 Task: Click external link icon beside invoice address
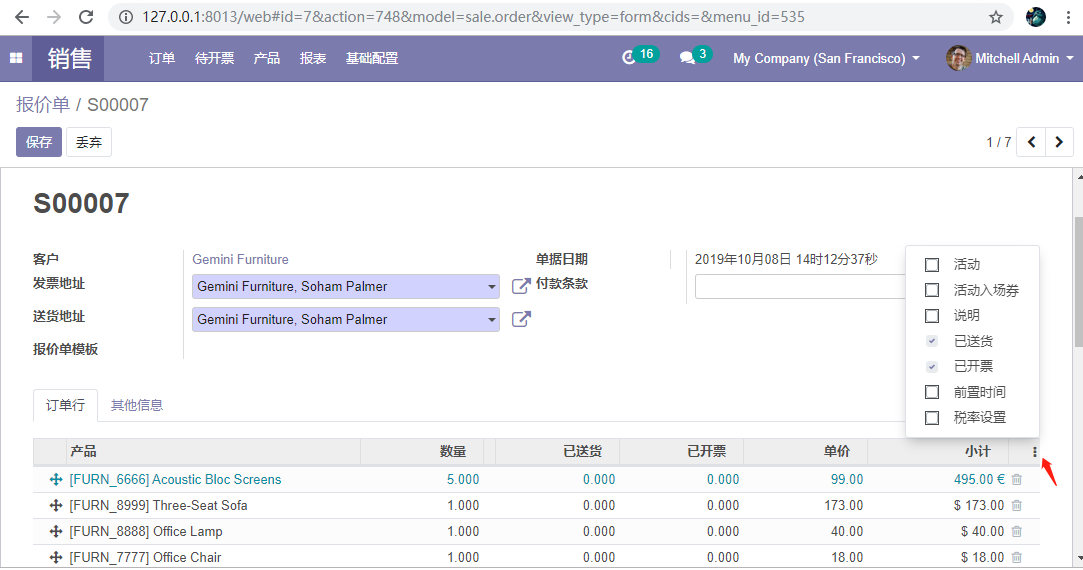click(521, 286)
